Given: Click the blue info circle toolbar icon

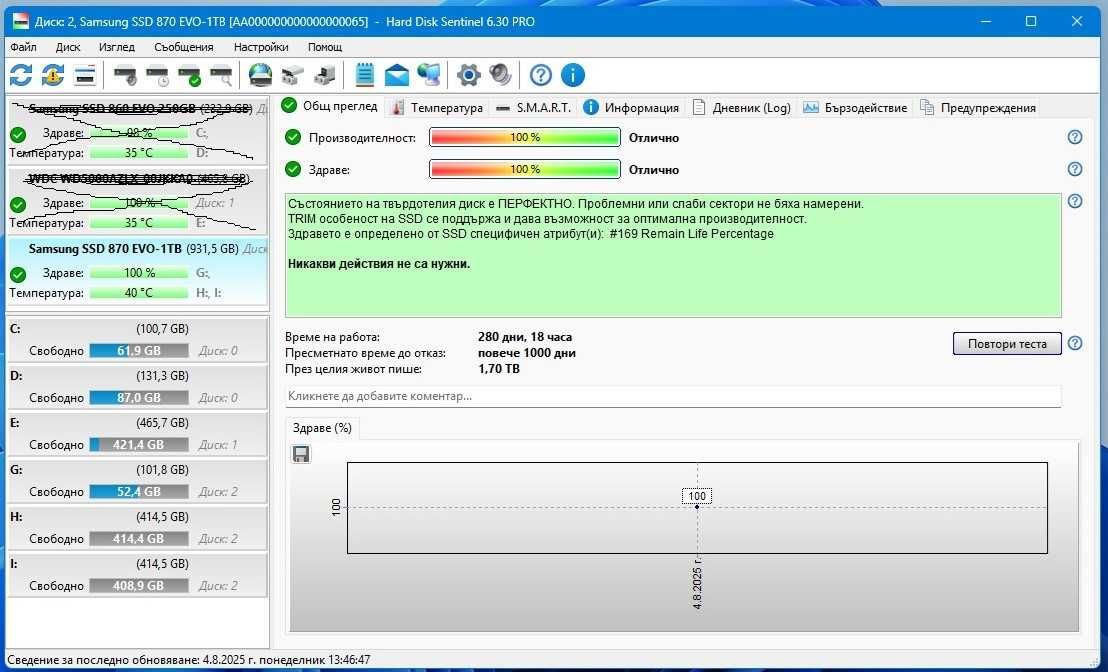Looking at the screenshot, I should [572, 75].
